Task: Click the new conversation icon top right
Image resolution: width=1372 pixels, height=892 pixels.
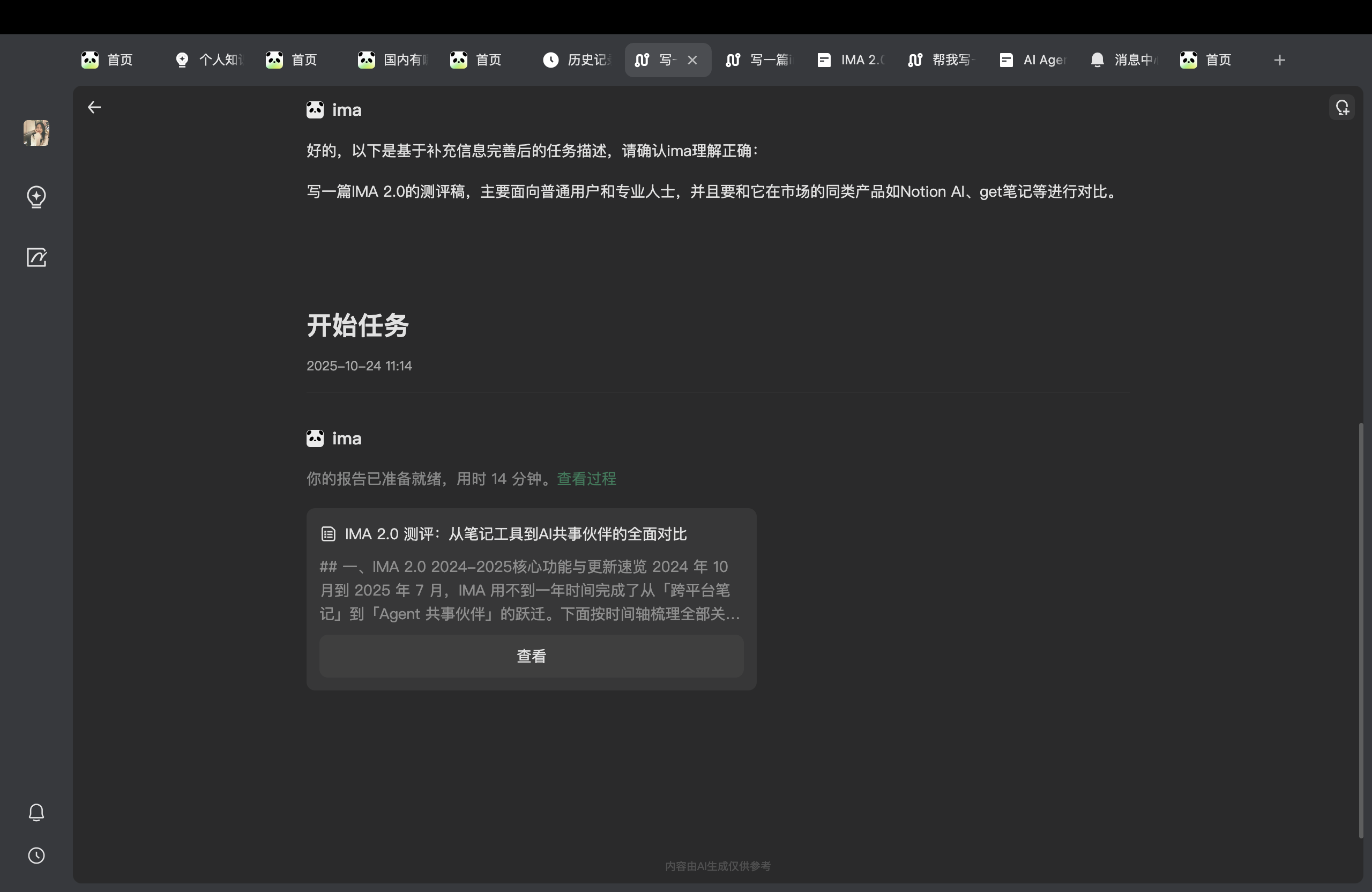Action: click(x=1342, y=107)
